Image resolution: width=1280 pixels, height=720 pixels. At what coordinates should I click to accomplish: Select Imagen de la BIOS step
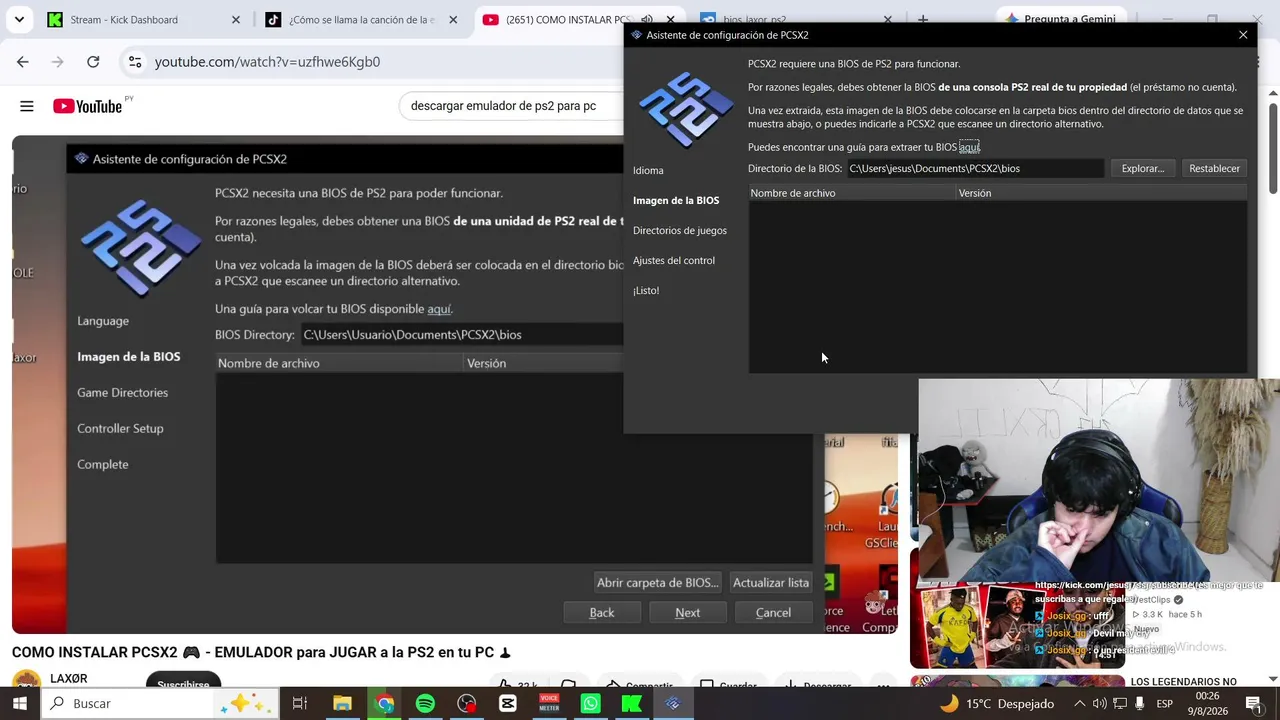point(676,200)
